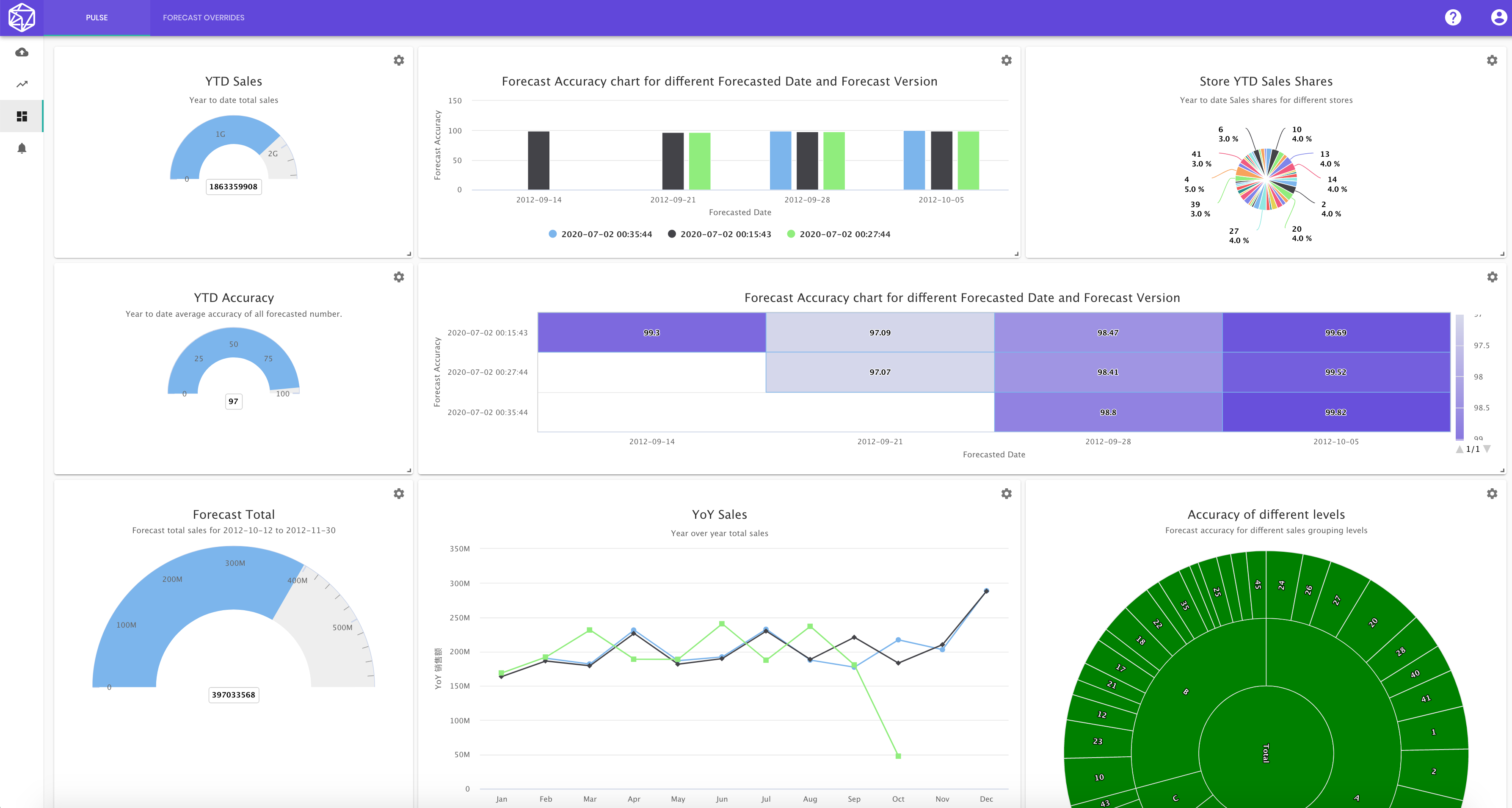The height and width of the screenshot is (808, 1512).
Task: Toggle legend series 2020-07-02 00:35:44
Action: click(x=601, y=234)
